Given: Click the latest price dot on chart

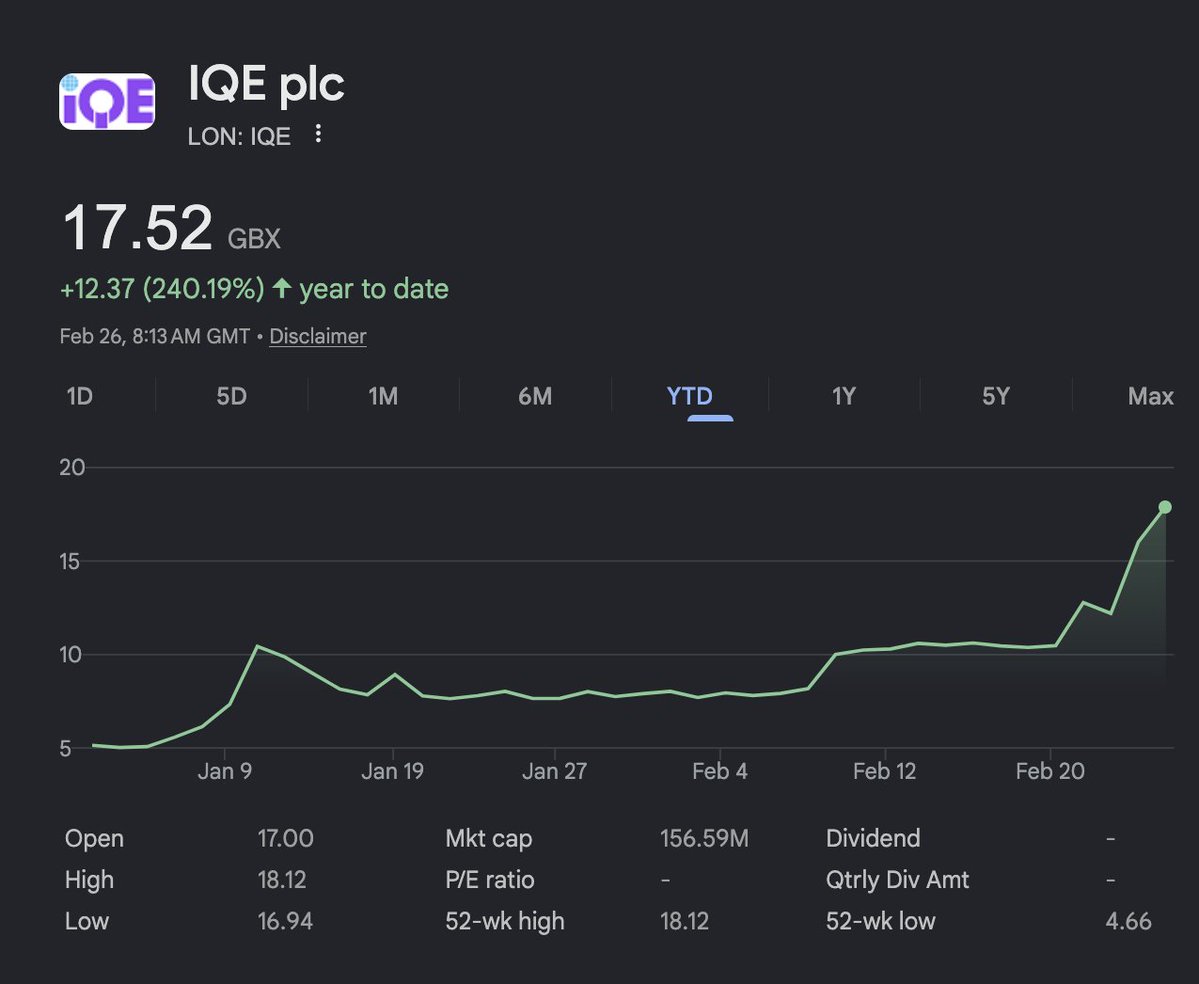Looking at the screenshot, I should [1165, 507].
